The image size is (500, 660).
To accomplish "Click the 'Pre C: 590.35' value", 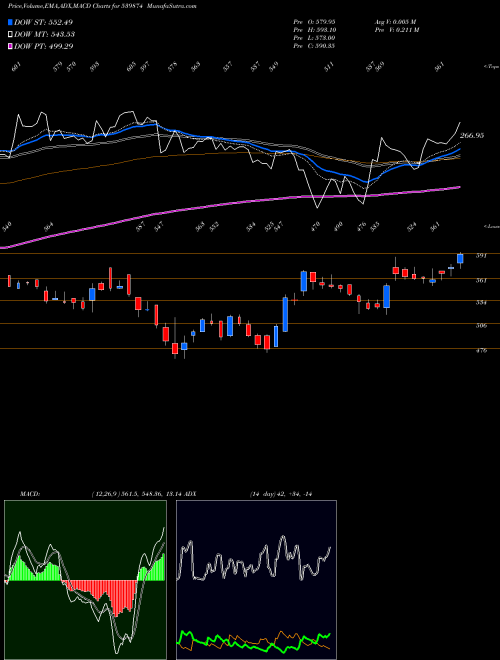I will (x=314, y=45).
